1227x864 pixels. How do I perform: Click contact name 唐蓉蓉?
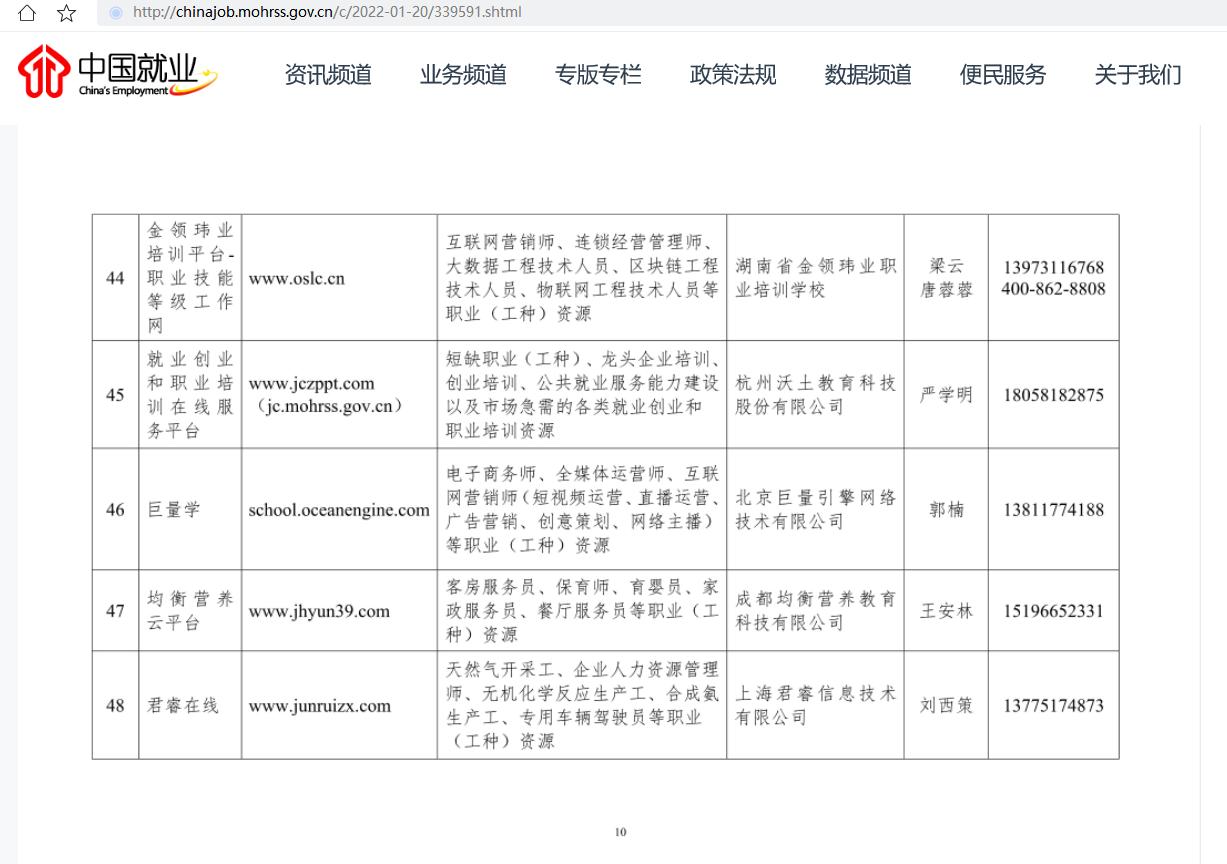pyautogui.click(x=946, y=290)
